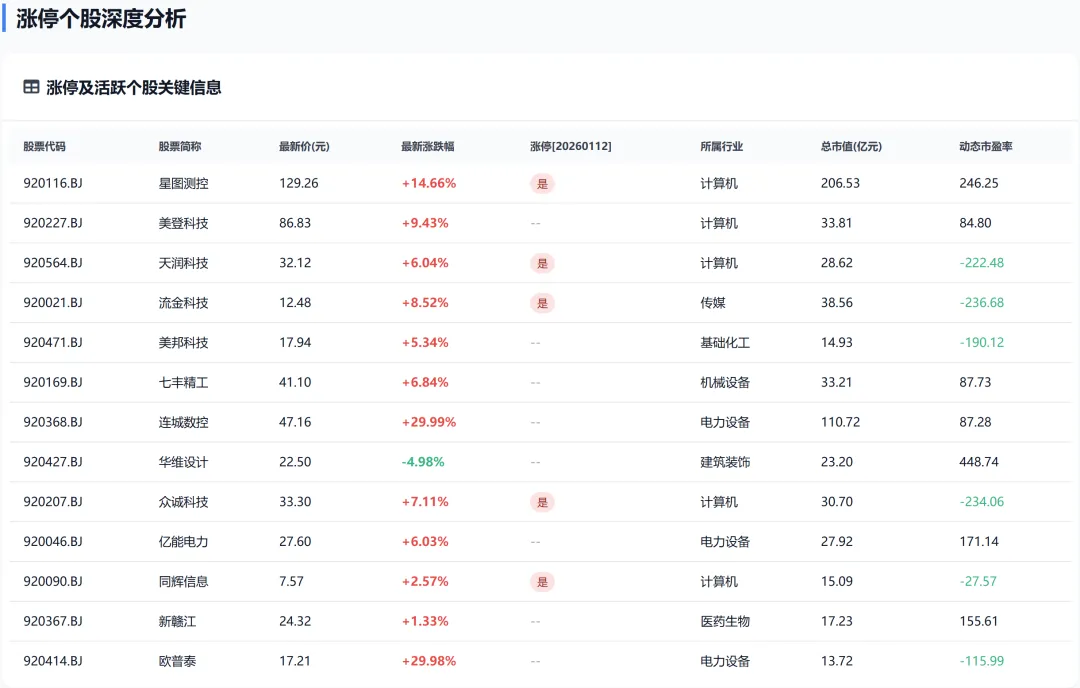Select stock name 连城数控
This screenshot has width=1080, height=688.
tap(183, 422)
